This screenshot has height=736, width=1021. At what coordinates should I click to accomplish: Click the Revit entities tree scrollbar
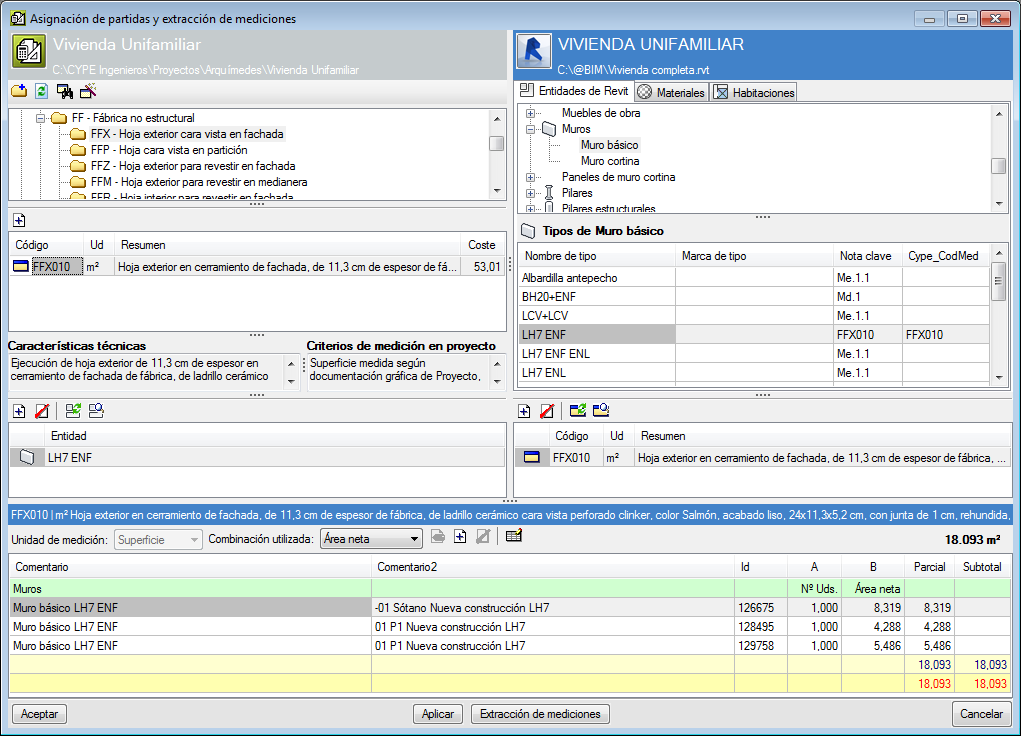coord(999,159)
